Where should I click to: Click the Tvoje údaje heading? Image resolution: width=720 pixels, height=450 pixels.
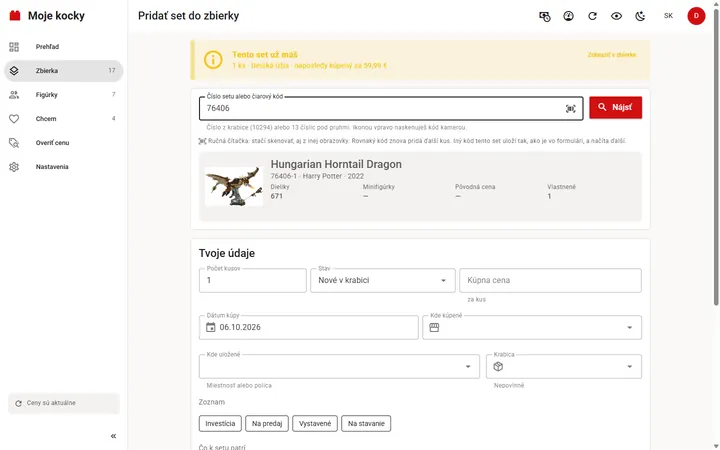[227, 253]
